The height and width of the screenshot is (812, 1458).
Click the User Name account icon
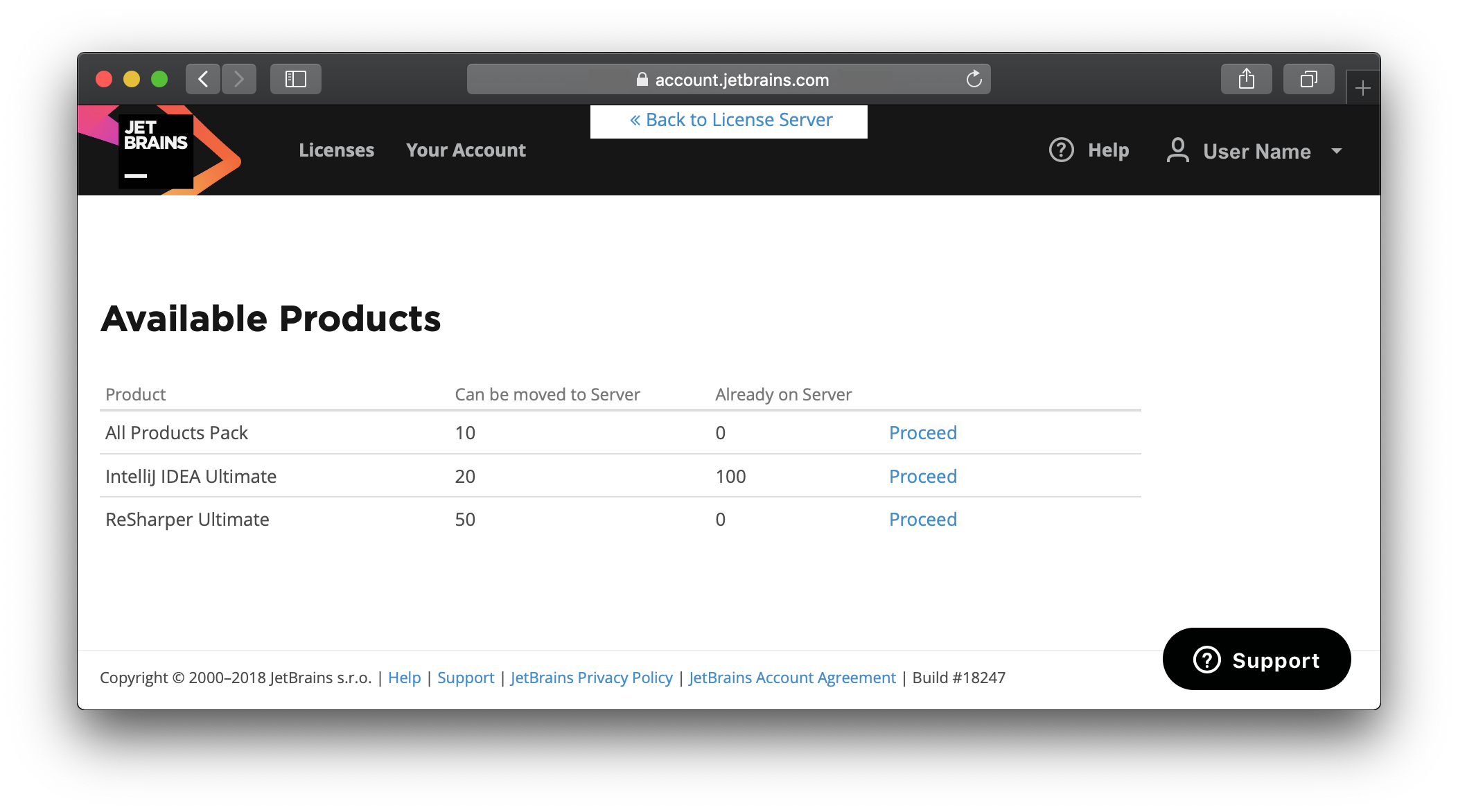(1178, 151)
